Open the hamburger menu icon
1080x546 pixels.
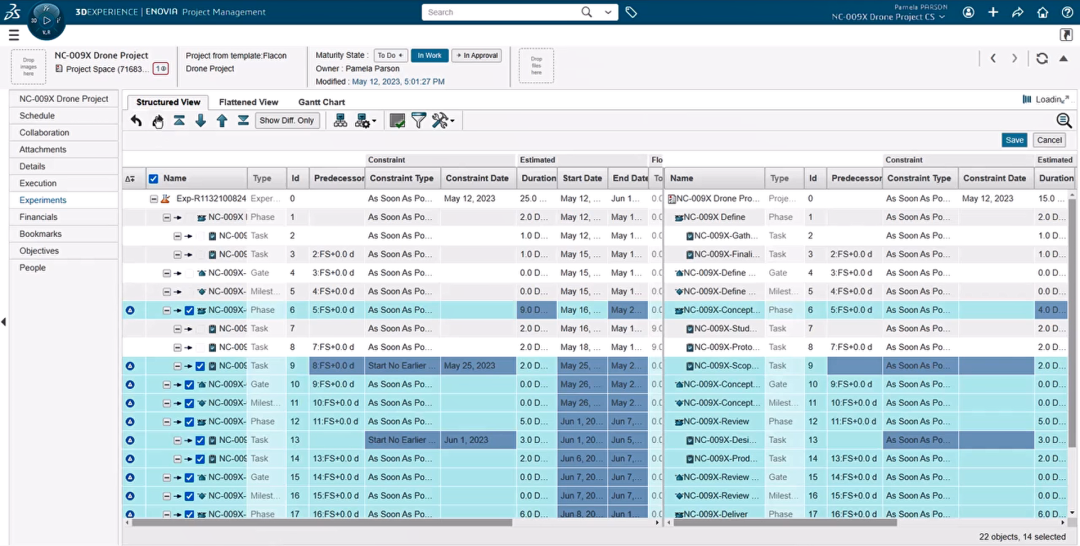click(x=14, y=35)
